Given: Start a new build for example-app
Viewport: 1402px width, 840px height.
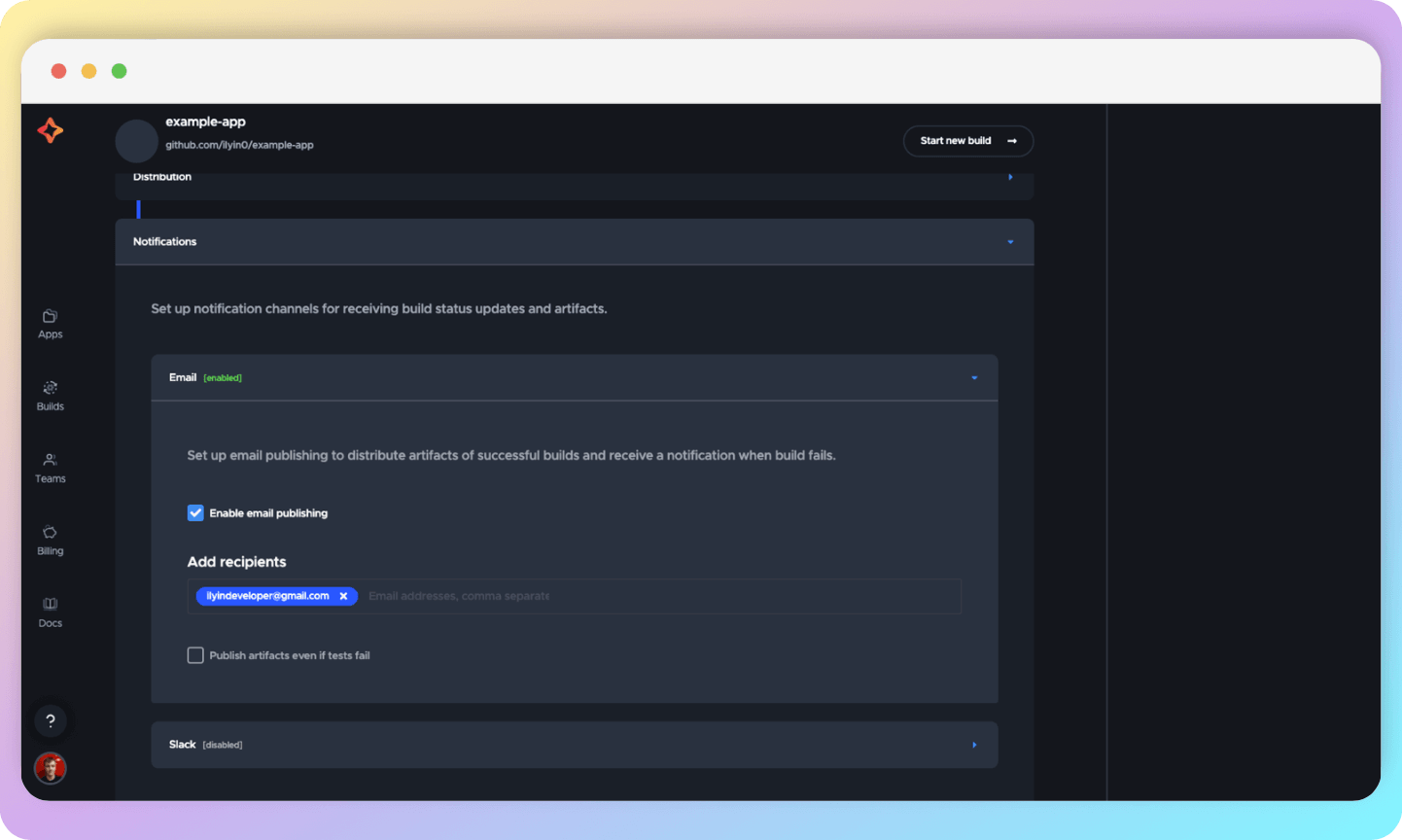Looking at the screenshot, I should point(967,141).
